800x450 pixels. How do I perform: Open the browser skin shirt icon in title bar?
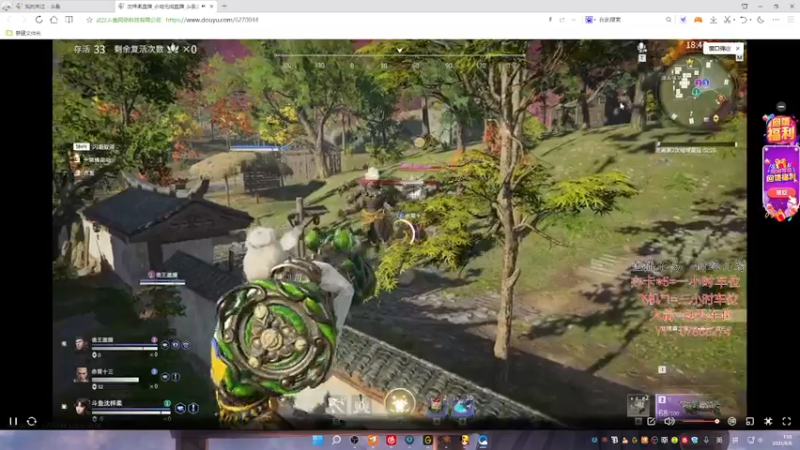click(x=744, y=6)
